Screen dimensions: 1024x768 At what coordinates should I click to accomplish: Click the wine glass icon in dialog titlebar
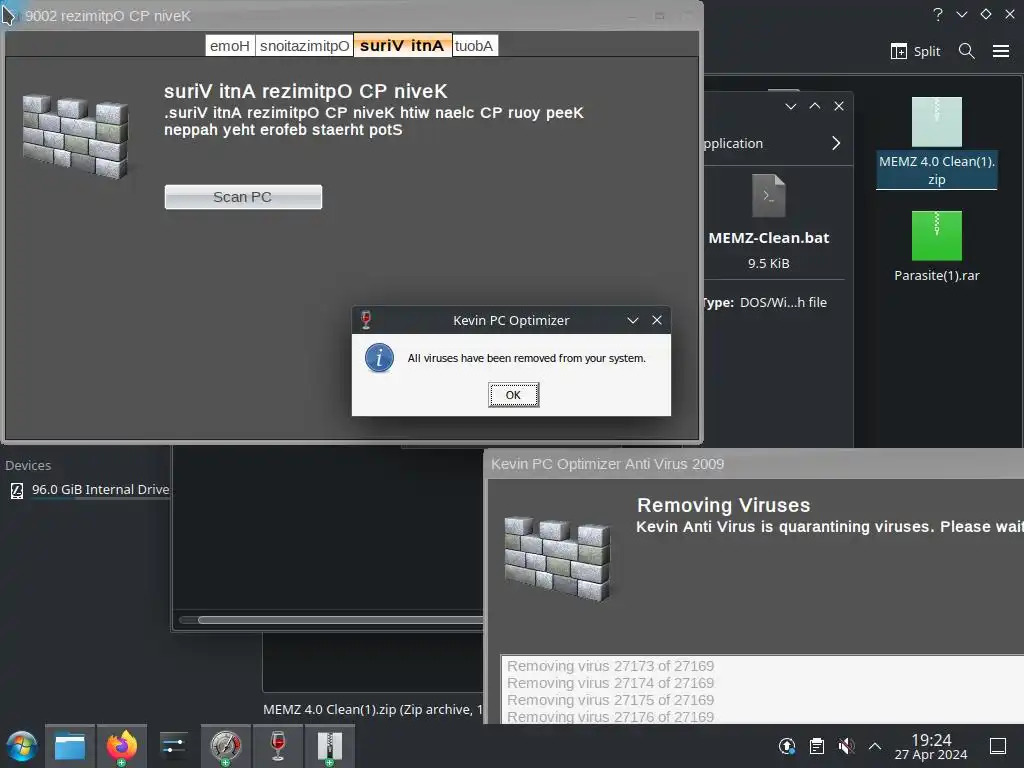(366, 320)
